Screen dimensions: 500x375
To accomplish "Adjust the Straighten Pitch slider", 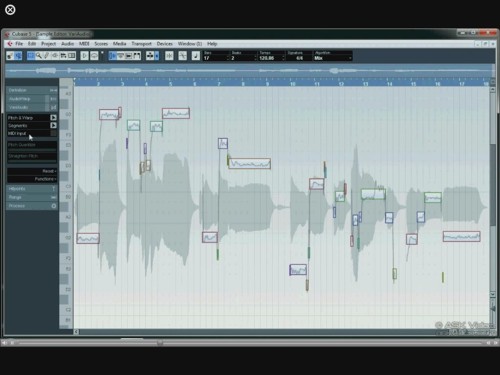I will pyautogui.click(x=32, y=161).
